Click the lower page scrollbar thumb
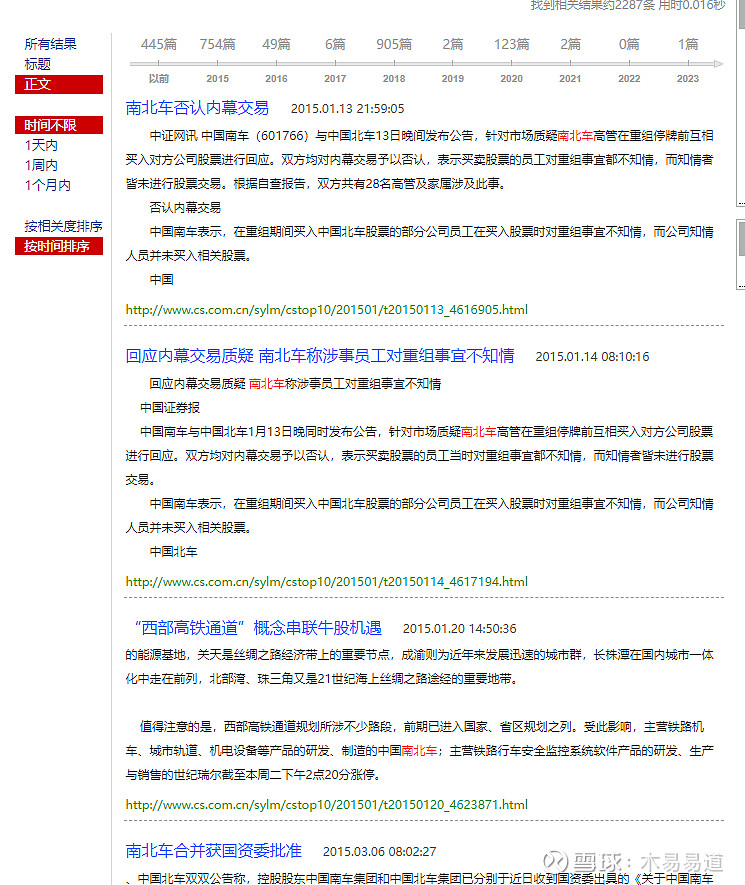 (742, 239)
